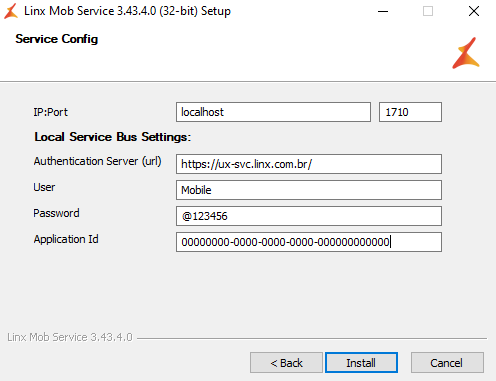Close the Linx Mob Service setup

point(474,11)
